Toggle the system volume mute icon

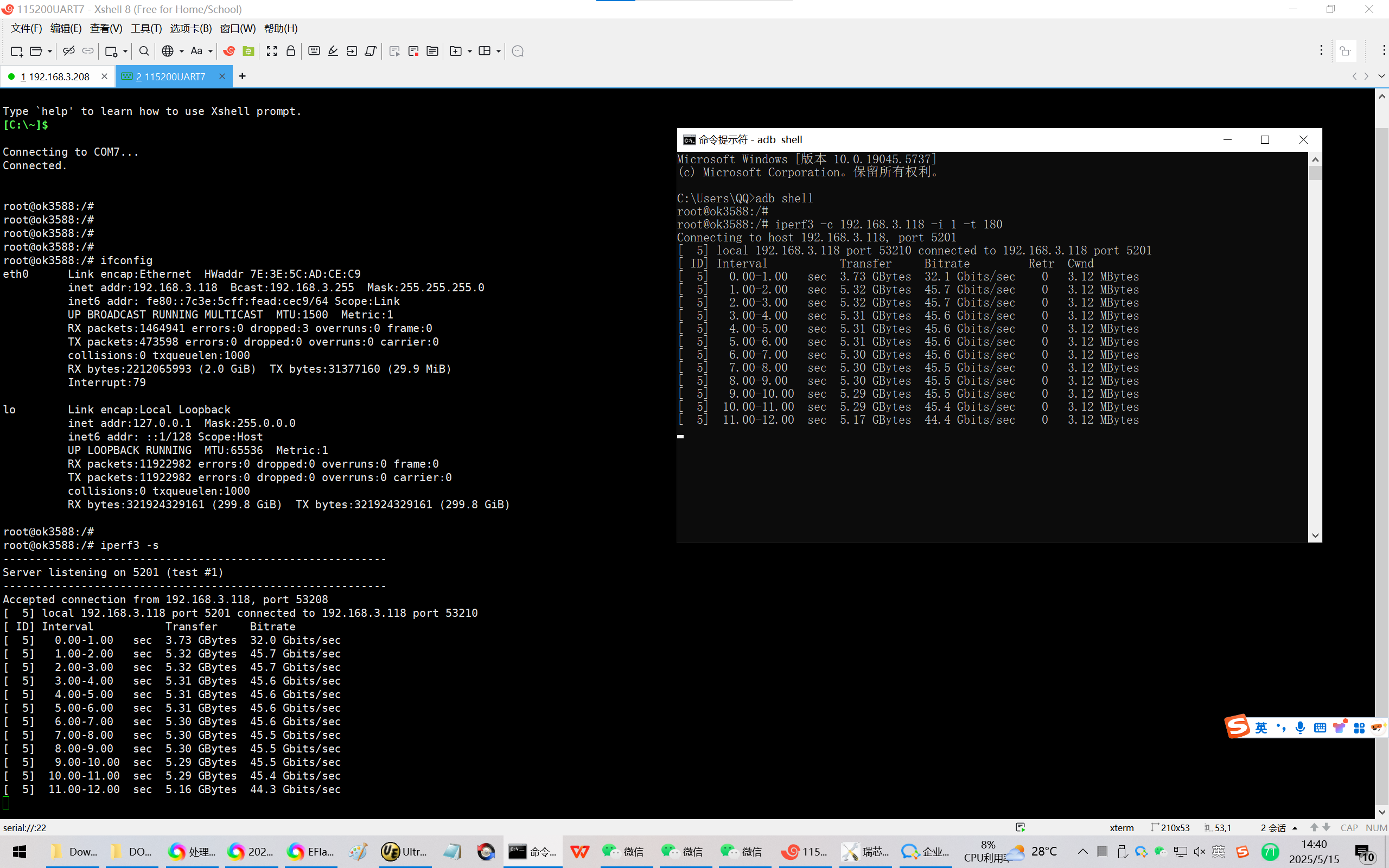click(x=1199, y=851)
